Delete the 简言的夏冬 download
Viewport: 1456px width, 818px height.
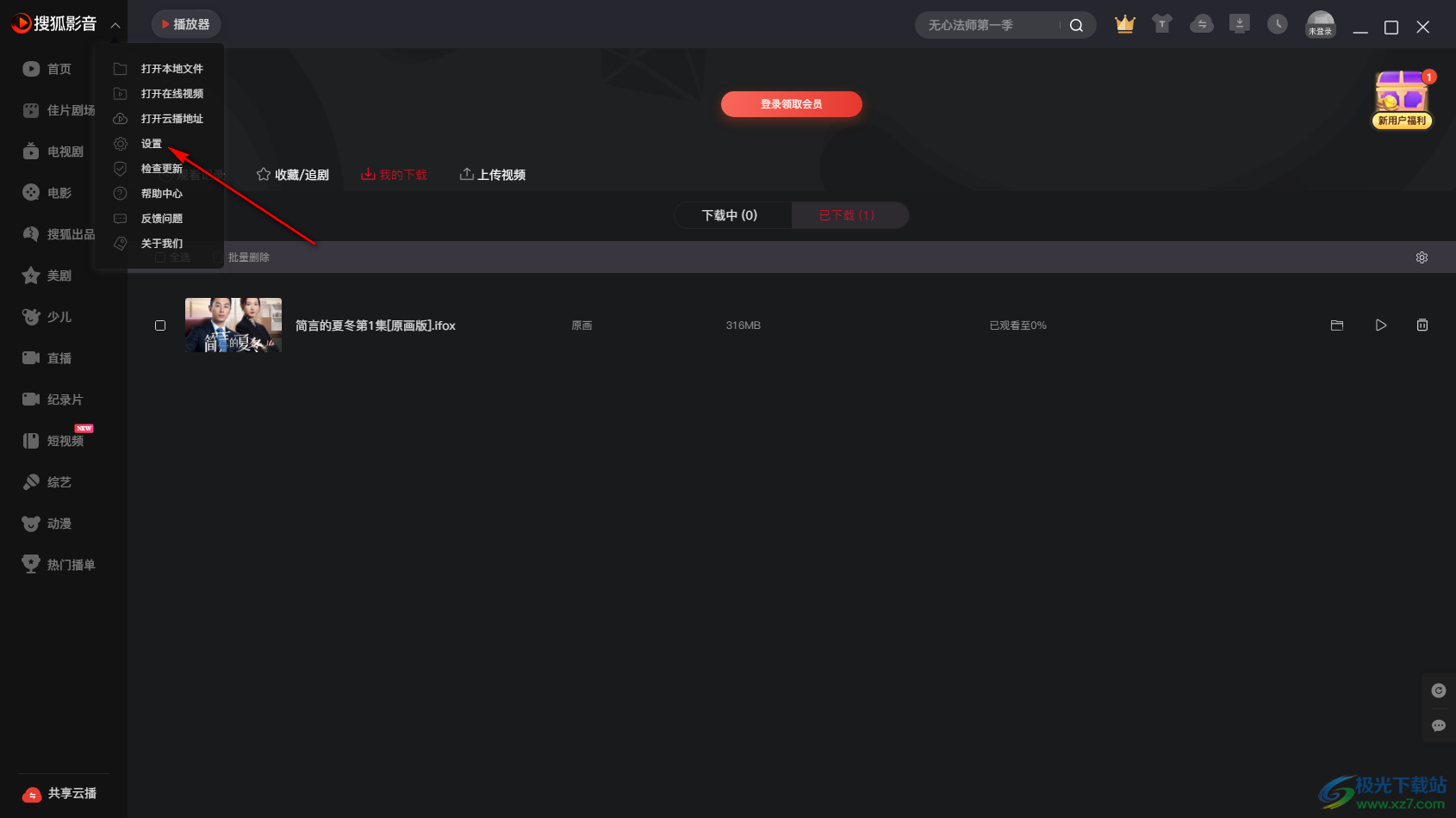1422,325
